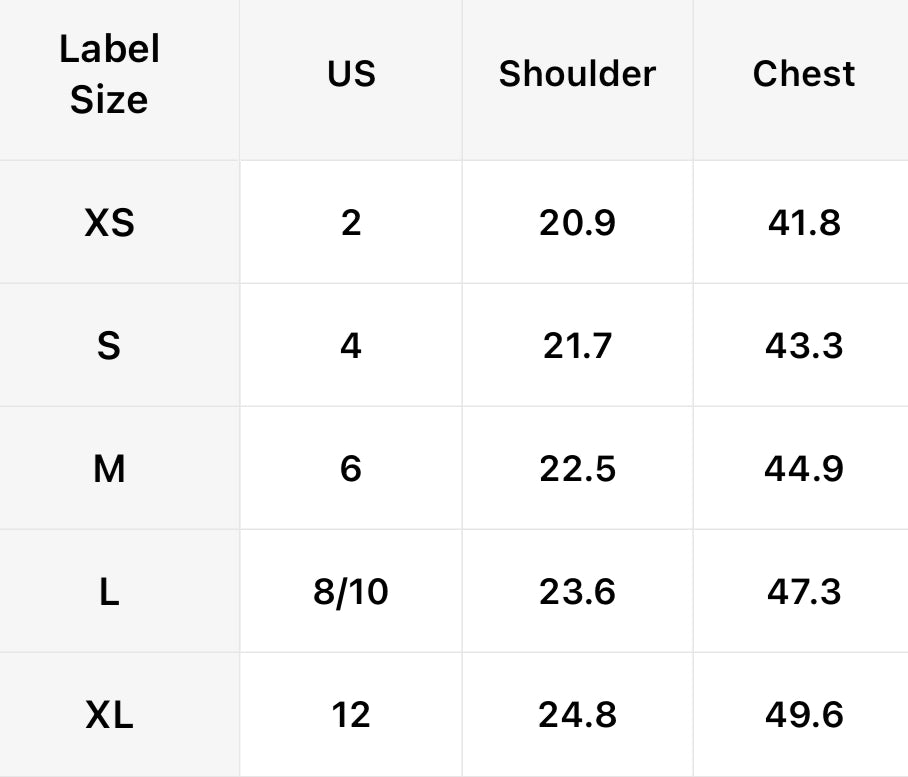Select the XS size label cell
This screenshot has height=777, width=908.
109,222
